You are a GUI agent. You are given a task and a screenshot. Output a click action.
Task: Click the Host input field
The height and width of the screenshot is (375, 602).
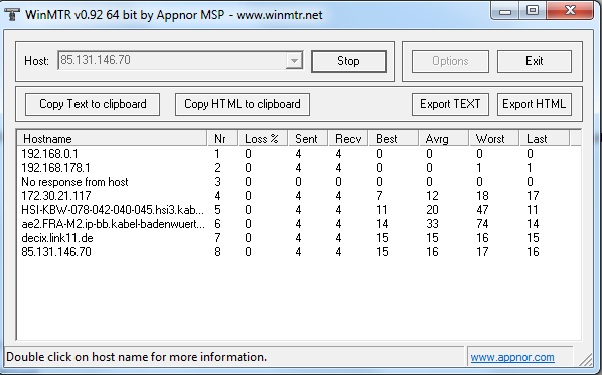[x=172, y=61]
